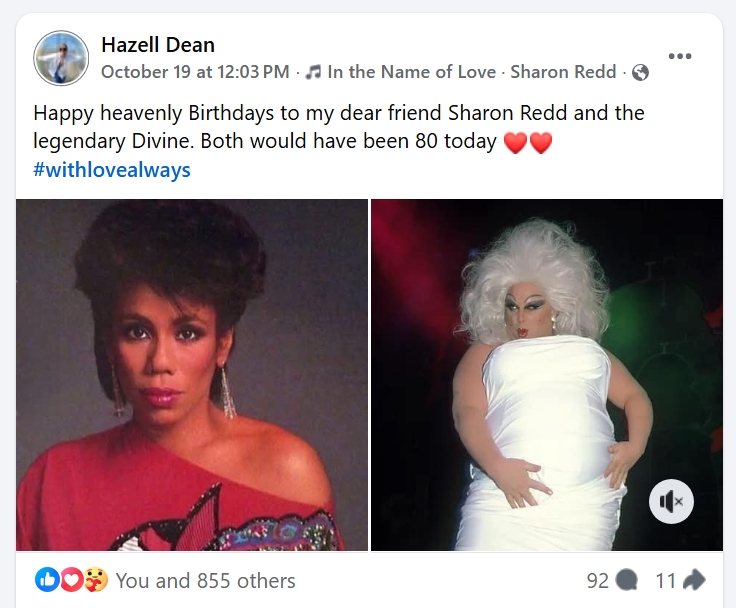Open Hazell Dean's profile name link

(158, 44)
